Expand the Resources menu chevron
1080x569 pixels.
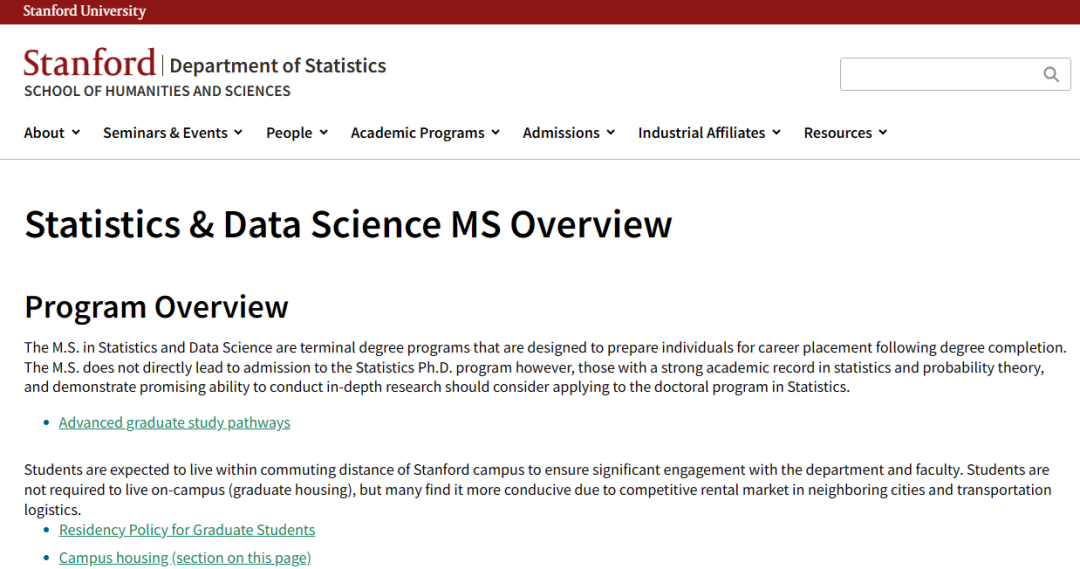[x=882, y=133]
